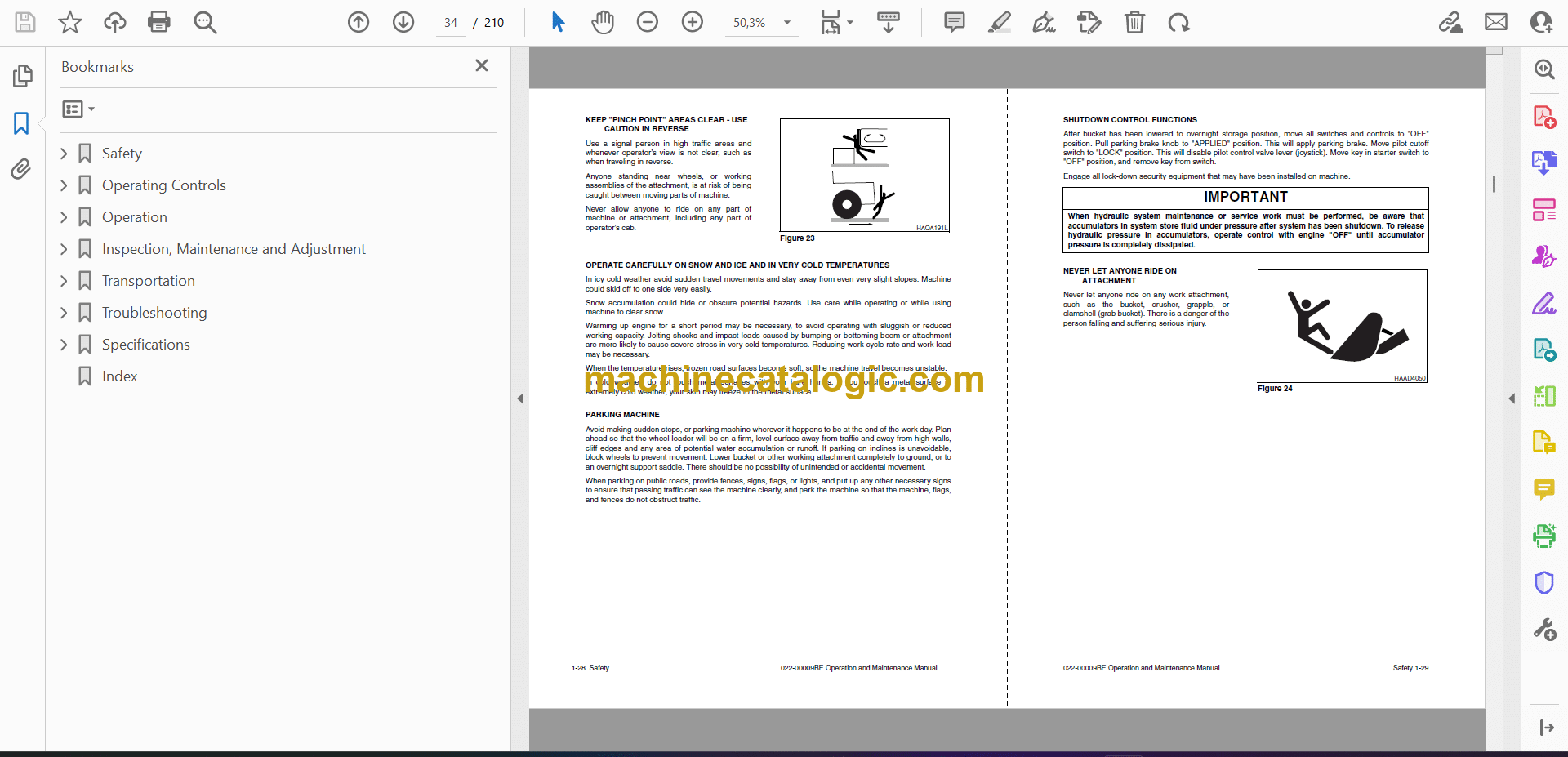Expand the Troubleshooting bookmark
The height and width of the screenshot is (757, 1568).
[64, 313]
